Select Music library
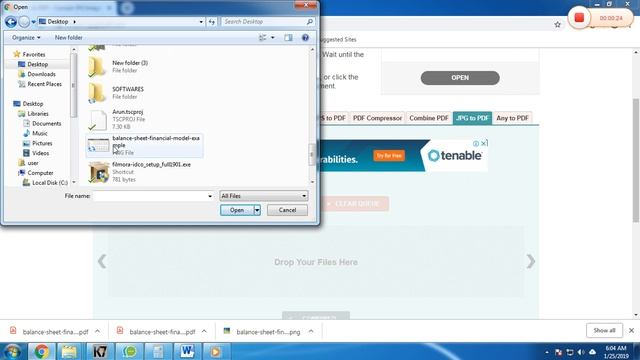Screen dimensions: 640x360 coord(40,133)
